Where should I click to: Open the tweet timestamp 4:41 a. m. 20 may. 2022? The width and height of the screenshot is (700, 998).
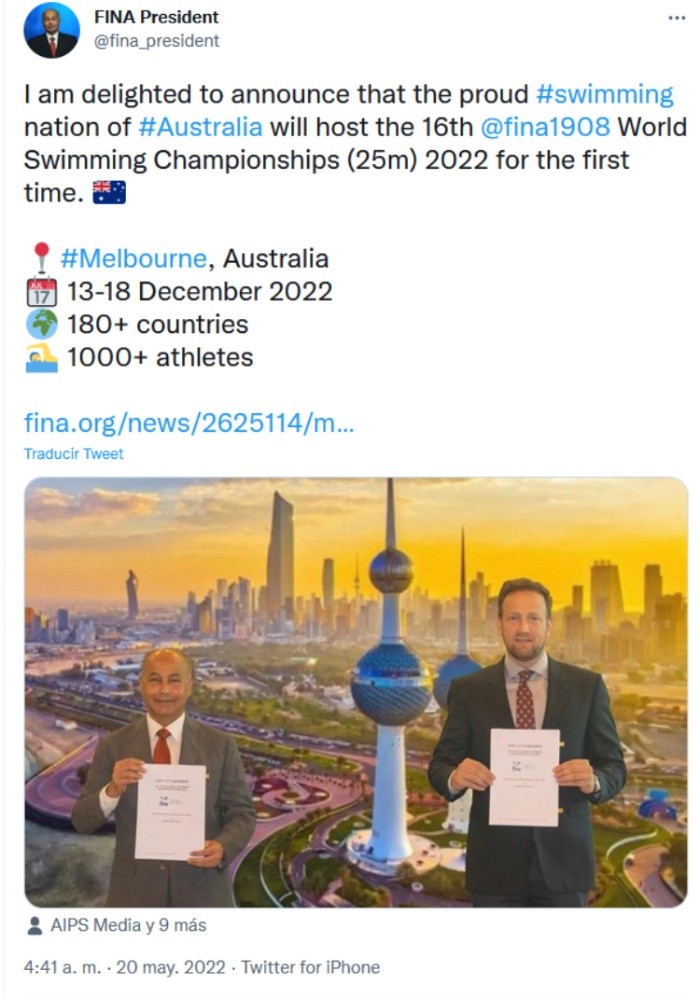click(x=125, y=967)
